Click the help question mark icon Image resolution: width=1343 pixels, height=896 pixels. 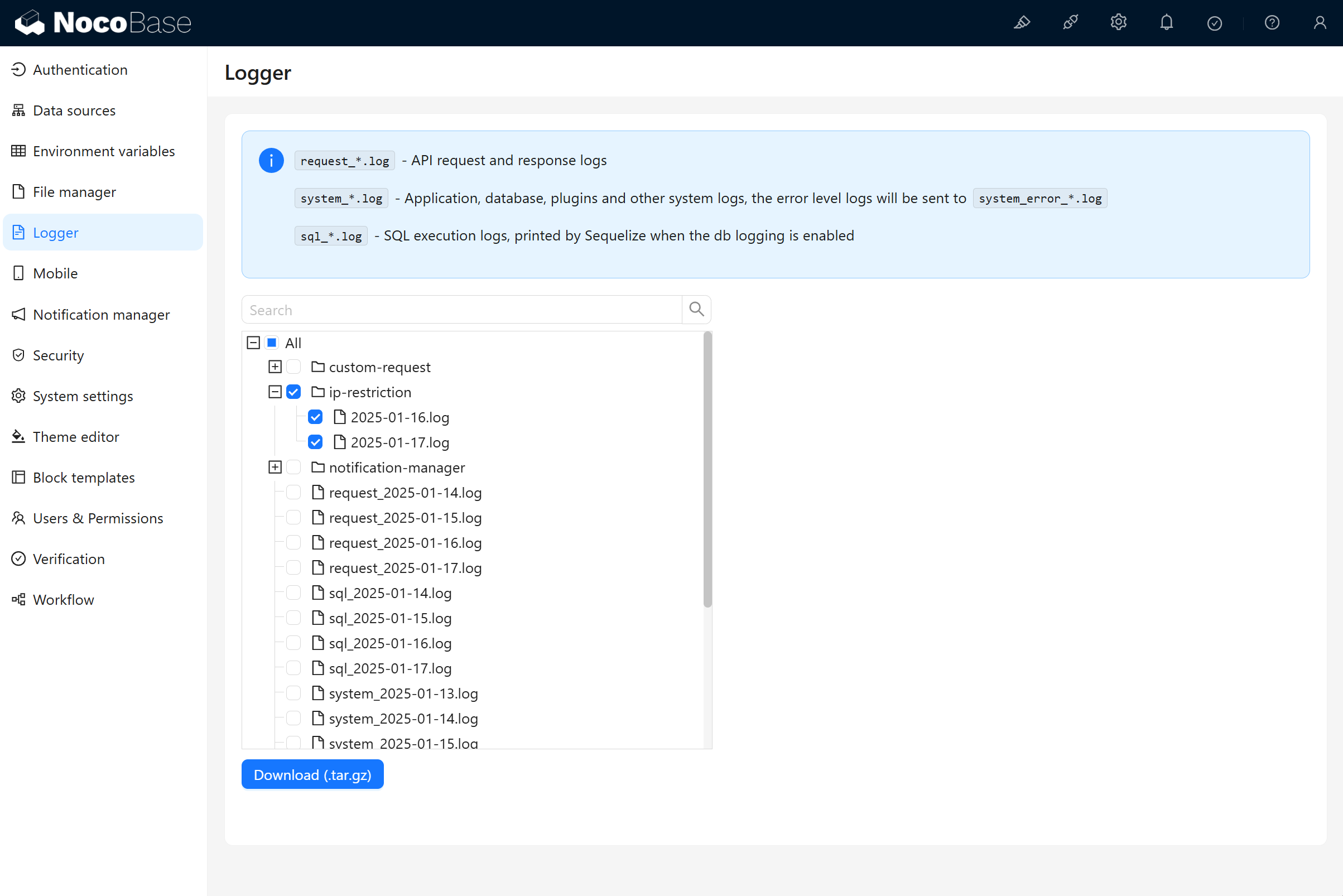click(x=1272, y=23)
